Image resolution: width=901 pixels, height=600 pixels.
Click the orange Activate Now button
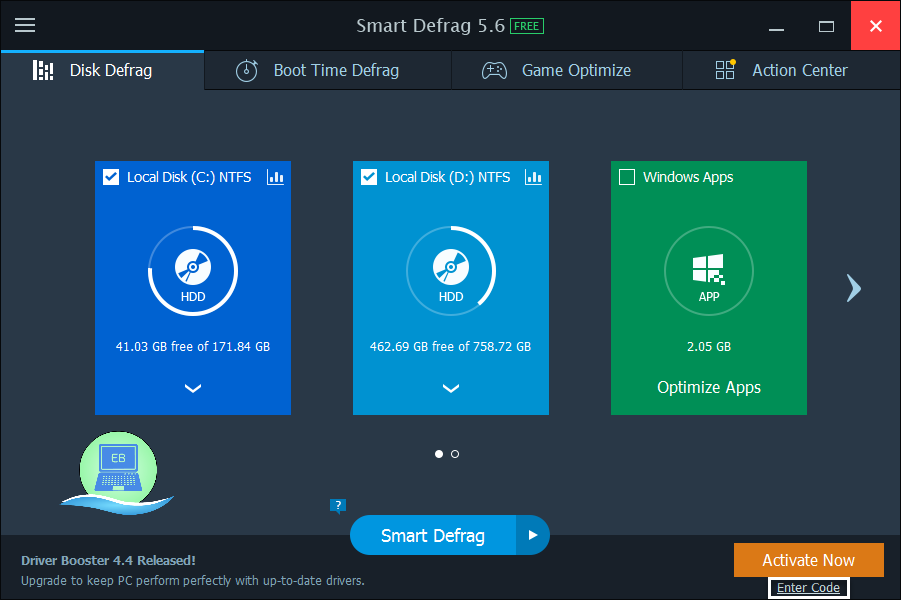click(x=808, y=560)
